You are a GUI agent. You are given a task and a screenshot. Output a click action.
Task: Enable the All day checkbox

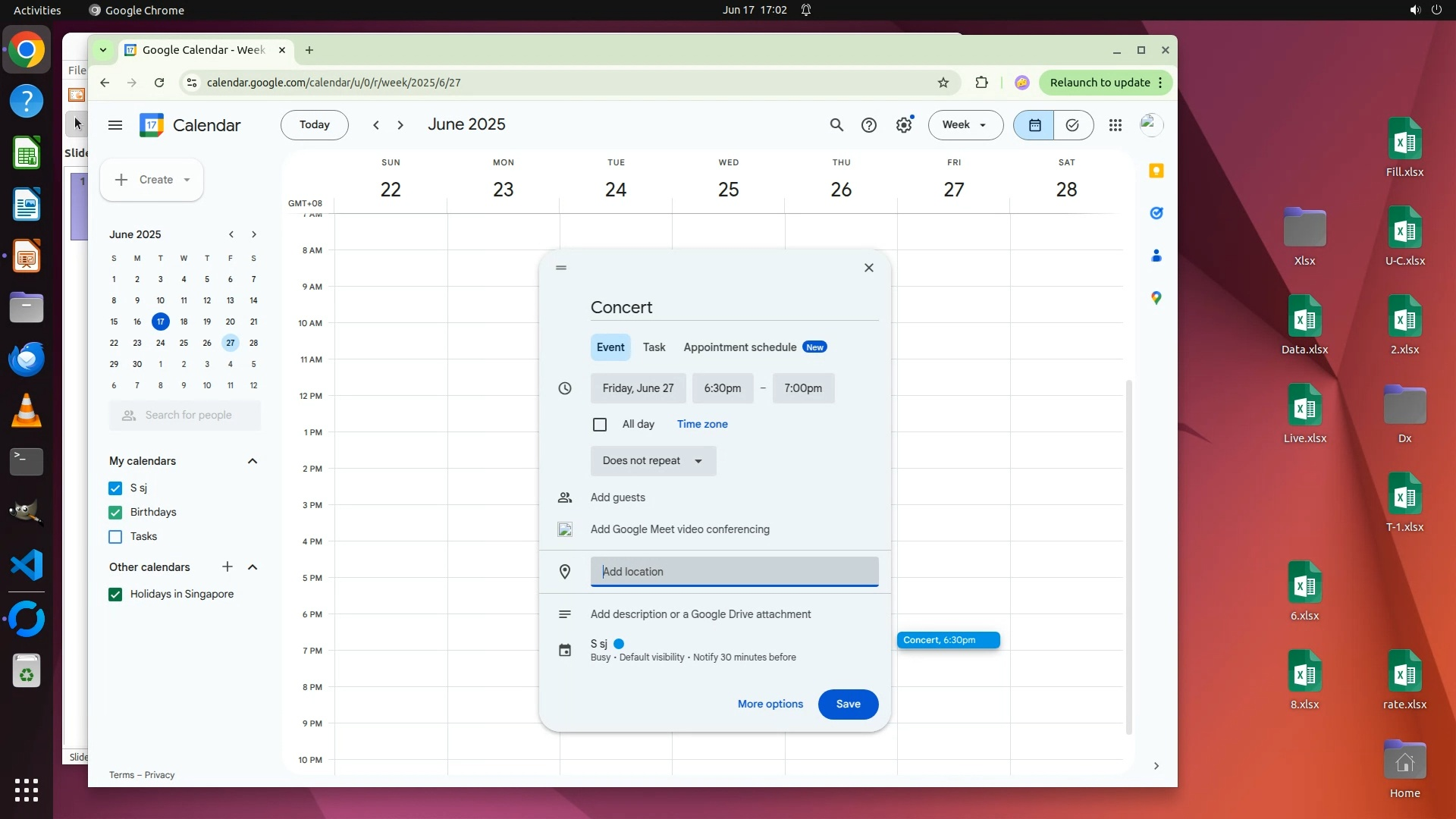pyautogui.click(x=600, y=425)
